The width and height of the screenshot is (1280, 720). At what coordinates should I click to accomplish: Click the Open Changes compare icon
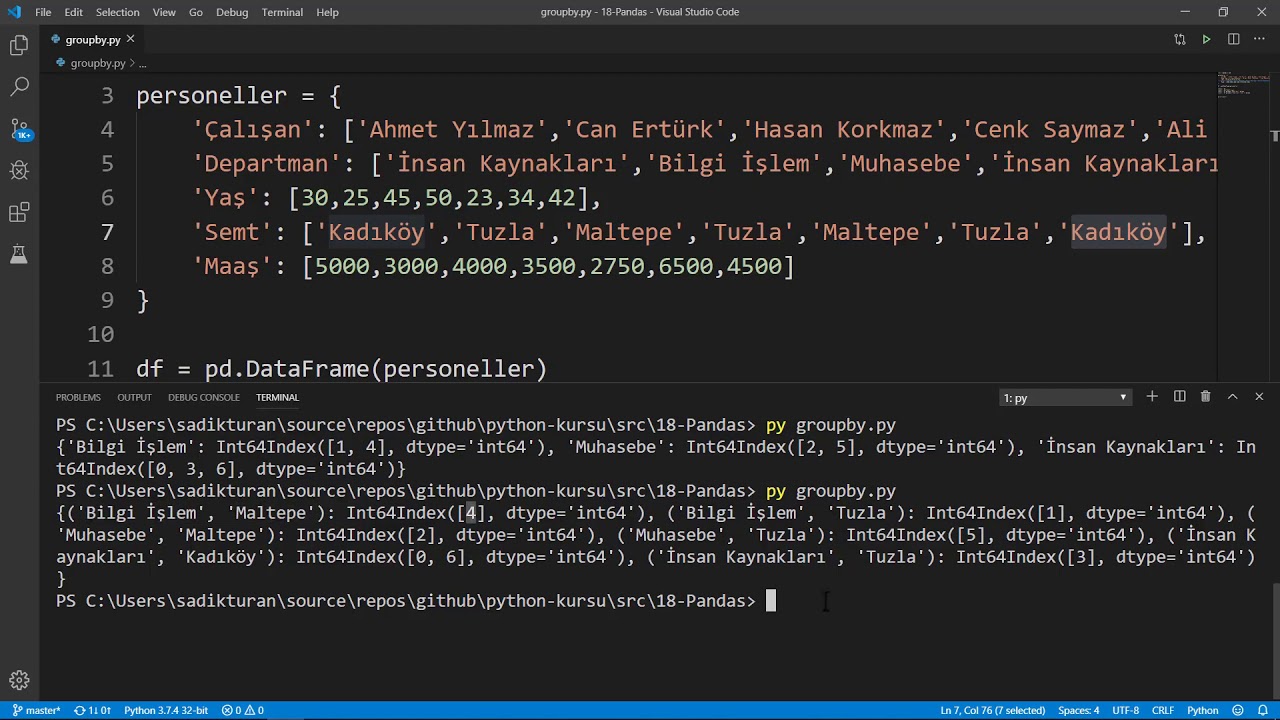(x=1180, y=39)
